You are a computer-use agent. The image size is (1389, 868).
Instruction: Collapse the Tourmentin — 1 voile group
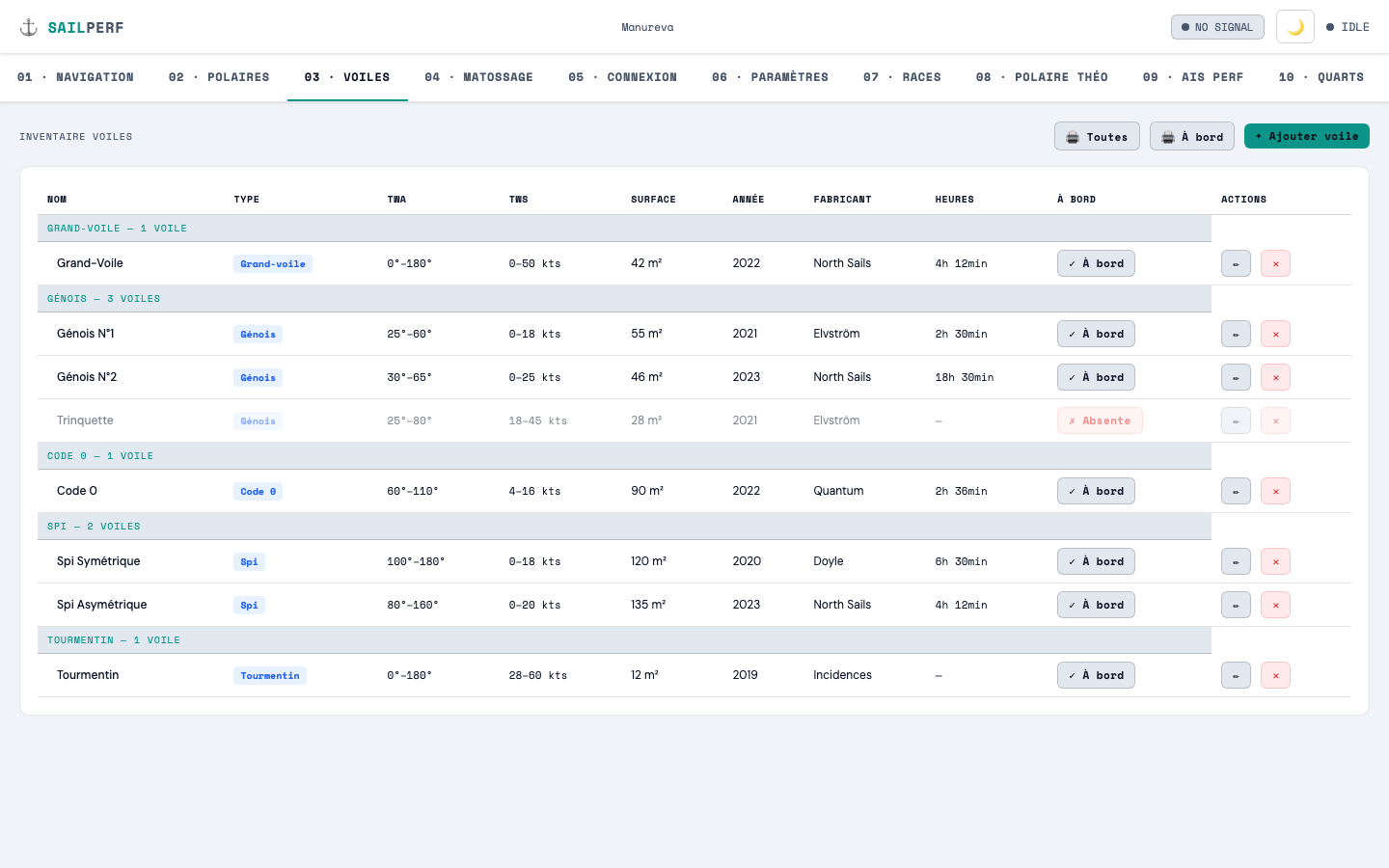click(624, 640)
